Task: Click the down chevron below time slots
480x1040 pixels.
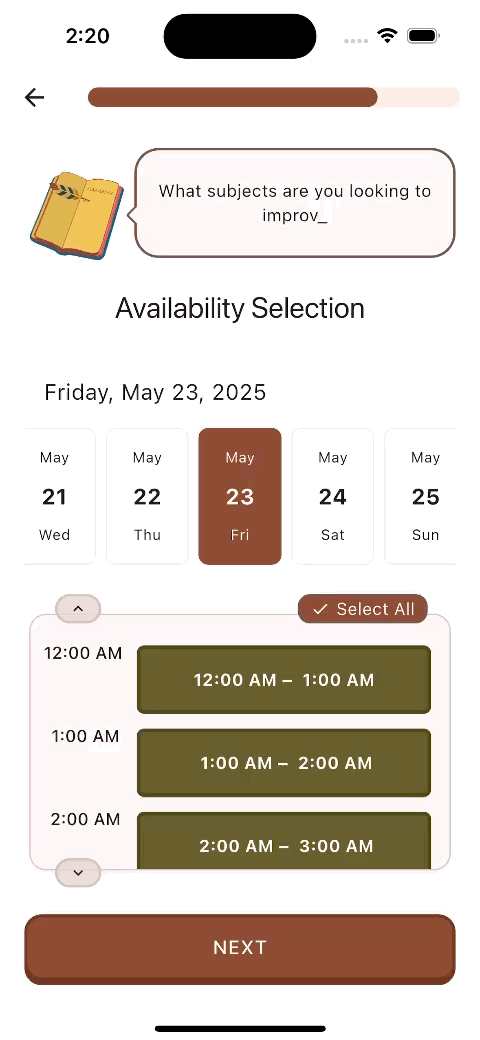Action: [78, 872]
